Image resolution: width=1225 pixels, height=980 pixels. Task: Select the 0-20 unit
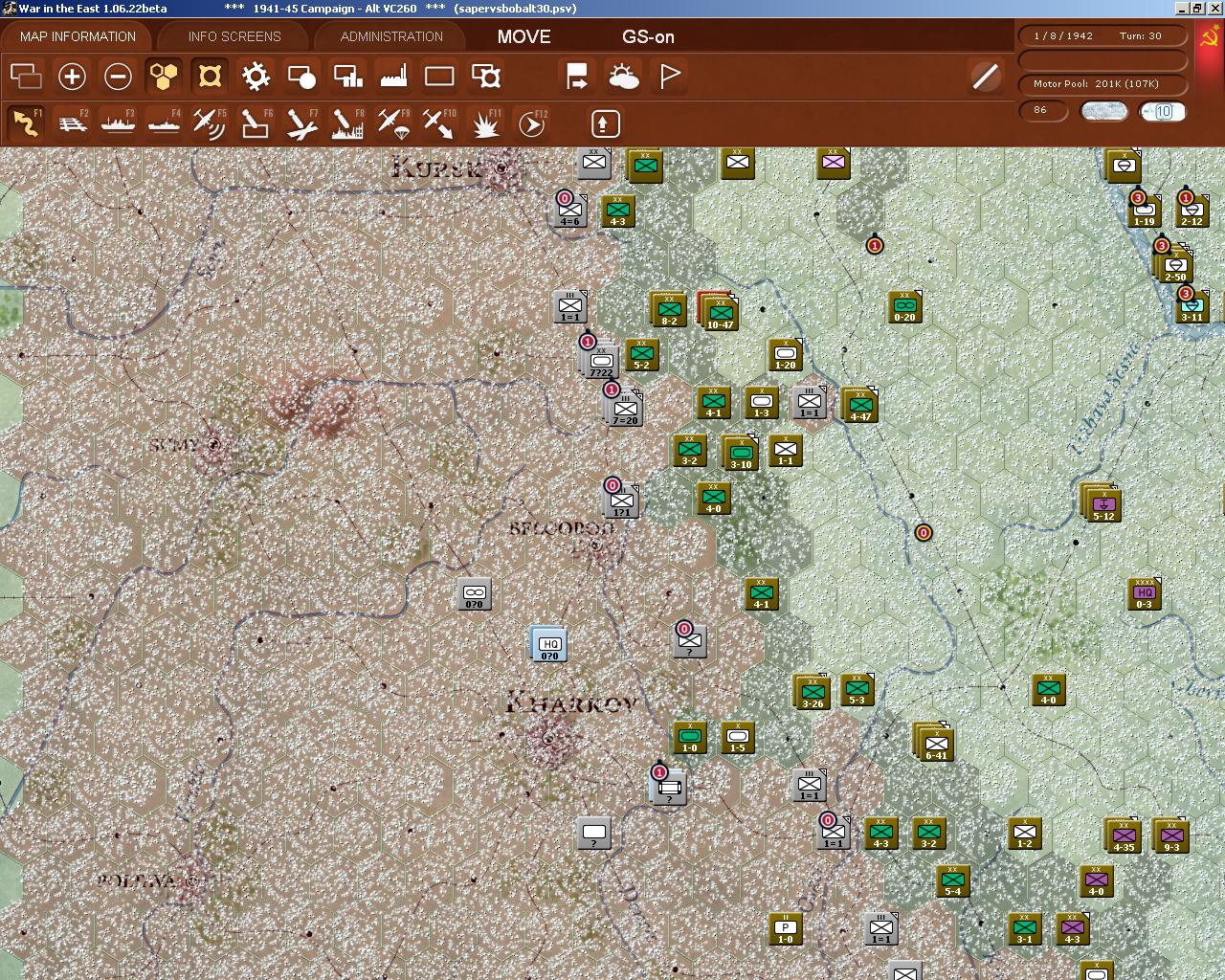click(x=904, y=306)
